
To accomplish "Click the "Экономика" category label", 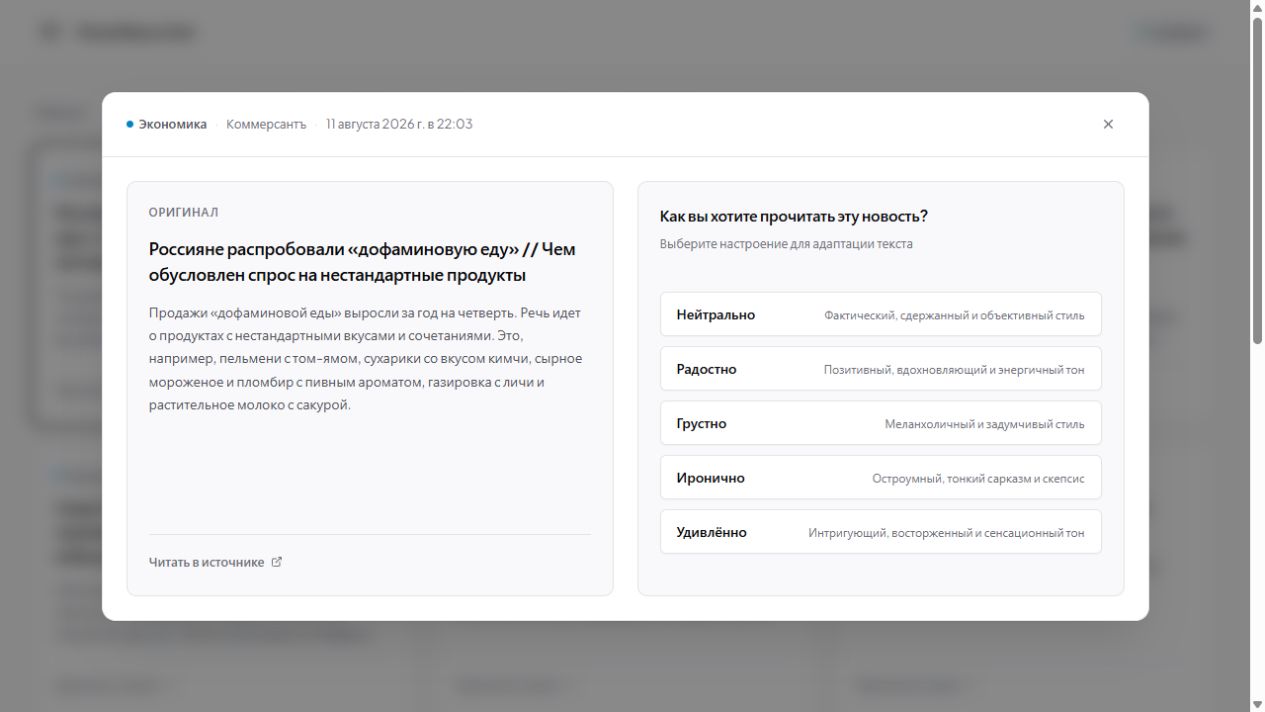I will point(172,125).
